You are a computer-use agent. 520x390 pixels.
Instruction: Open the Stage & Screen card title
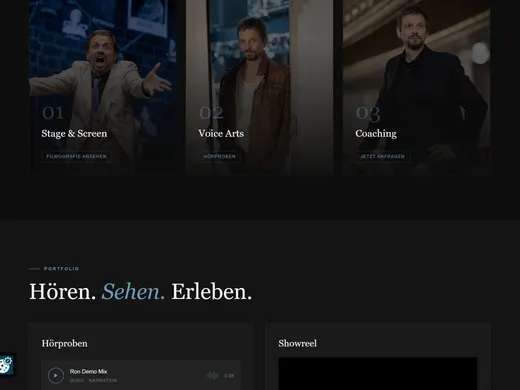tap(74, 133)
